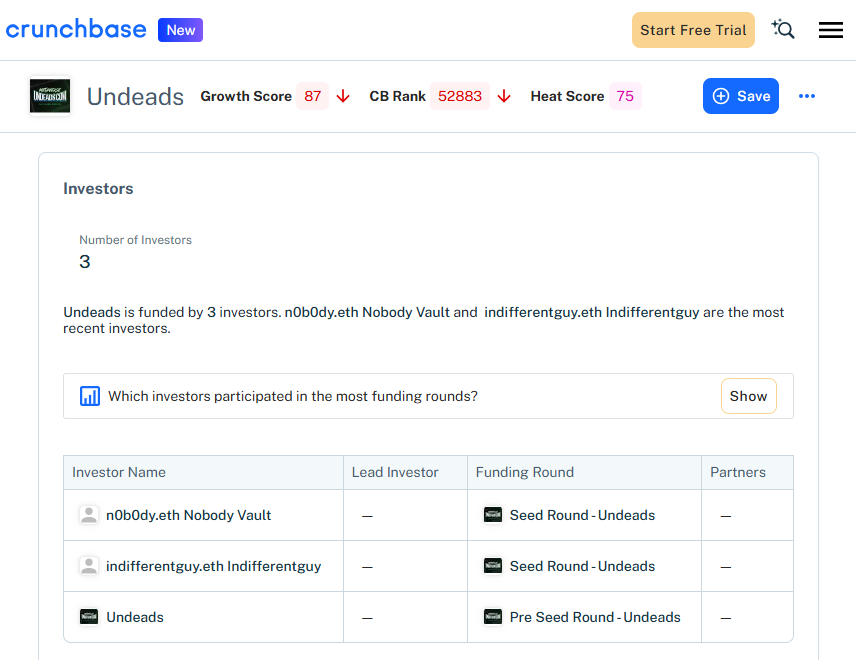856x660 pixels.
Task: Open the hamburger navigation menu
Action: [830, 29]
